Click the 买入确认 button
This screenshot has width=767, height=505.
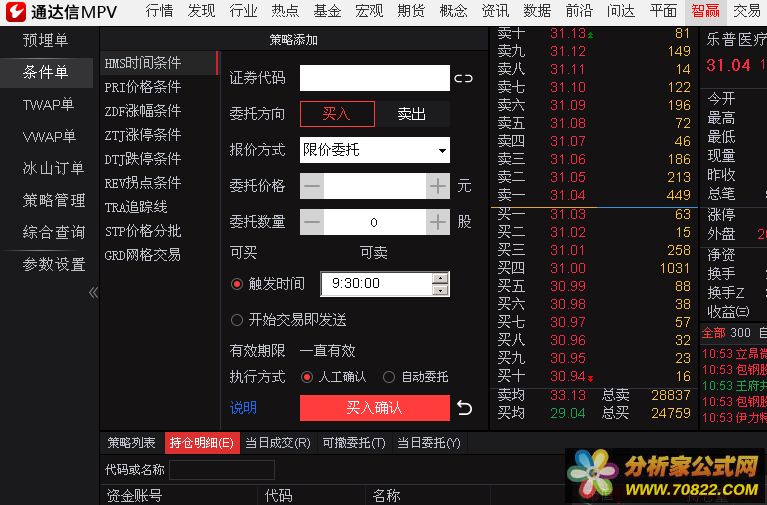click(x=375, y=408)
